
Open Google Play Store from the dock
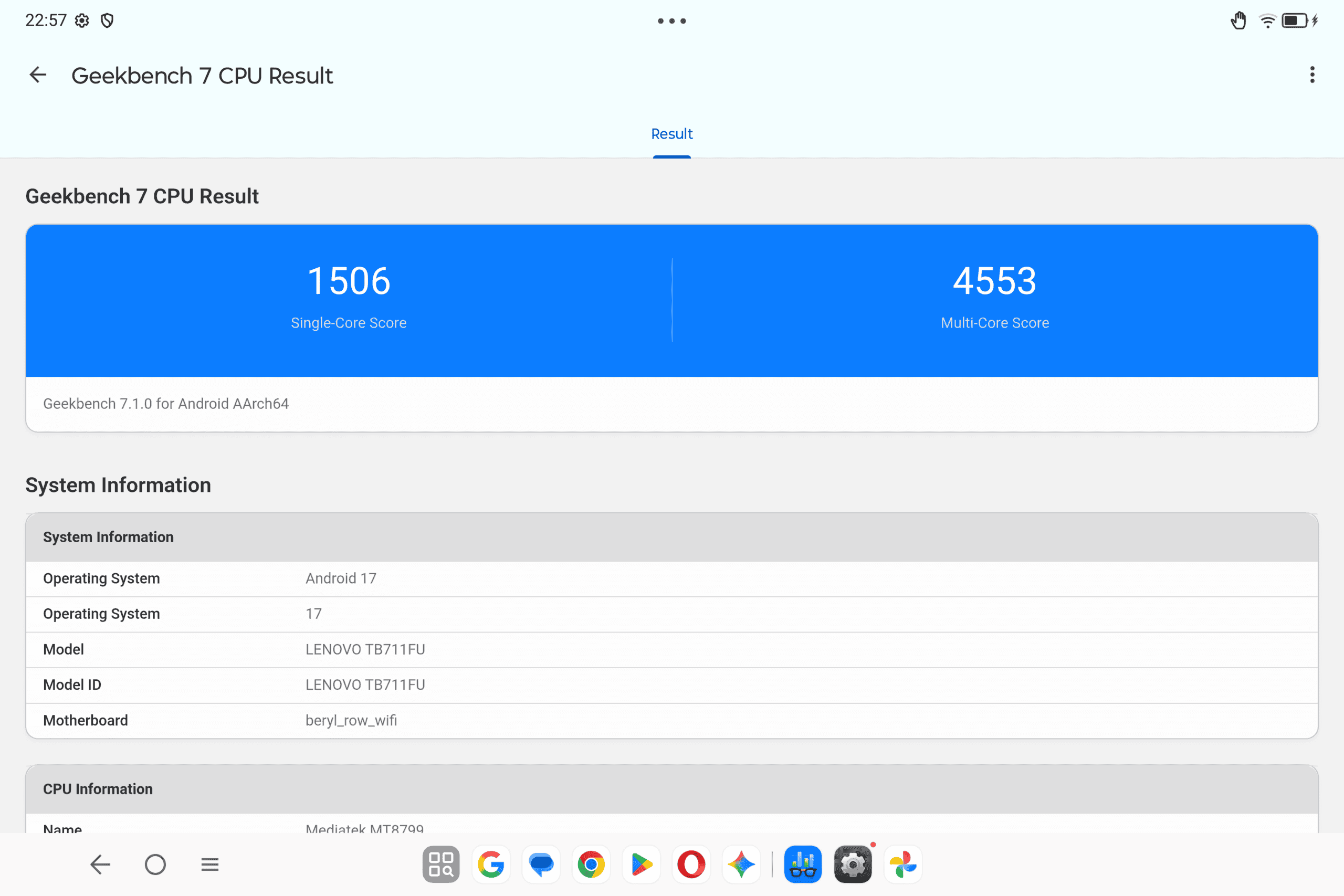point(641,864)
